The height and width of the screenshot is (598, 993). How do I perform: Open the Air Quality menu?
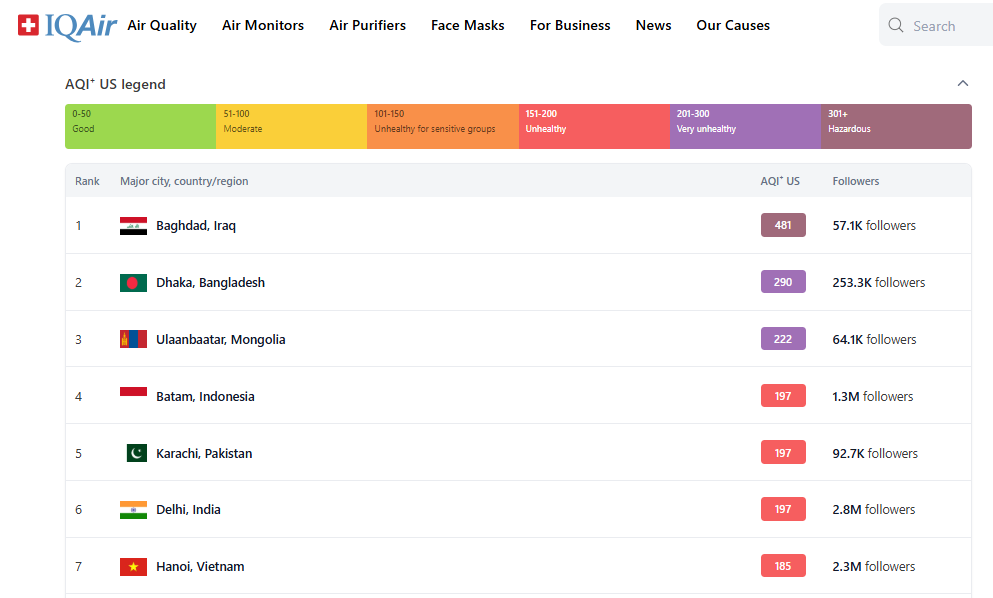162,25
